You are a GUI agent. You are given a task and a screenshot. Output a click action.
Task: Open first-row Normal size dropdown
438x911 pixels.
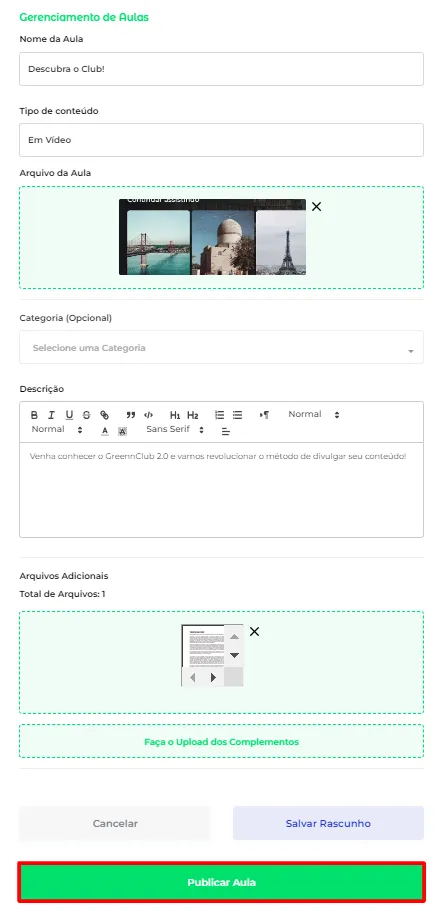click(x=314, y=414)
